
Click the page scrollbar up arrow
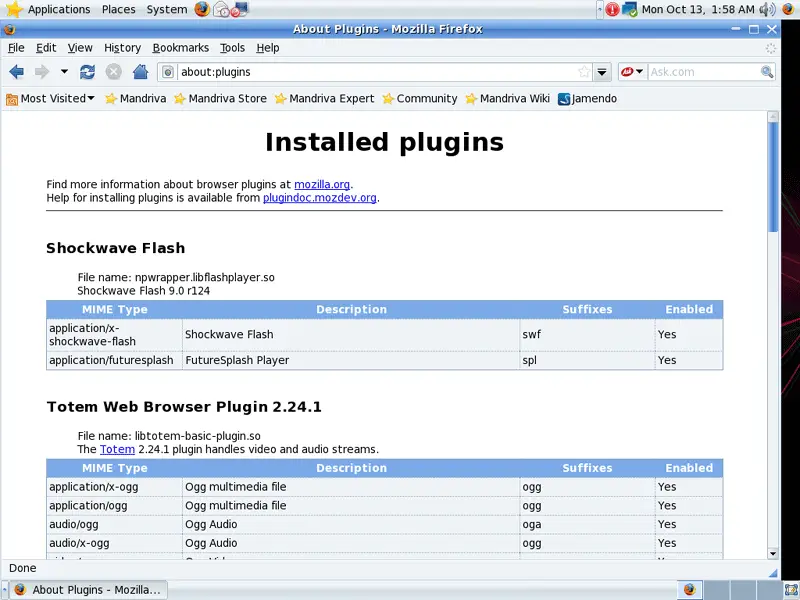(x=773, y=117)
